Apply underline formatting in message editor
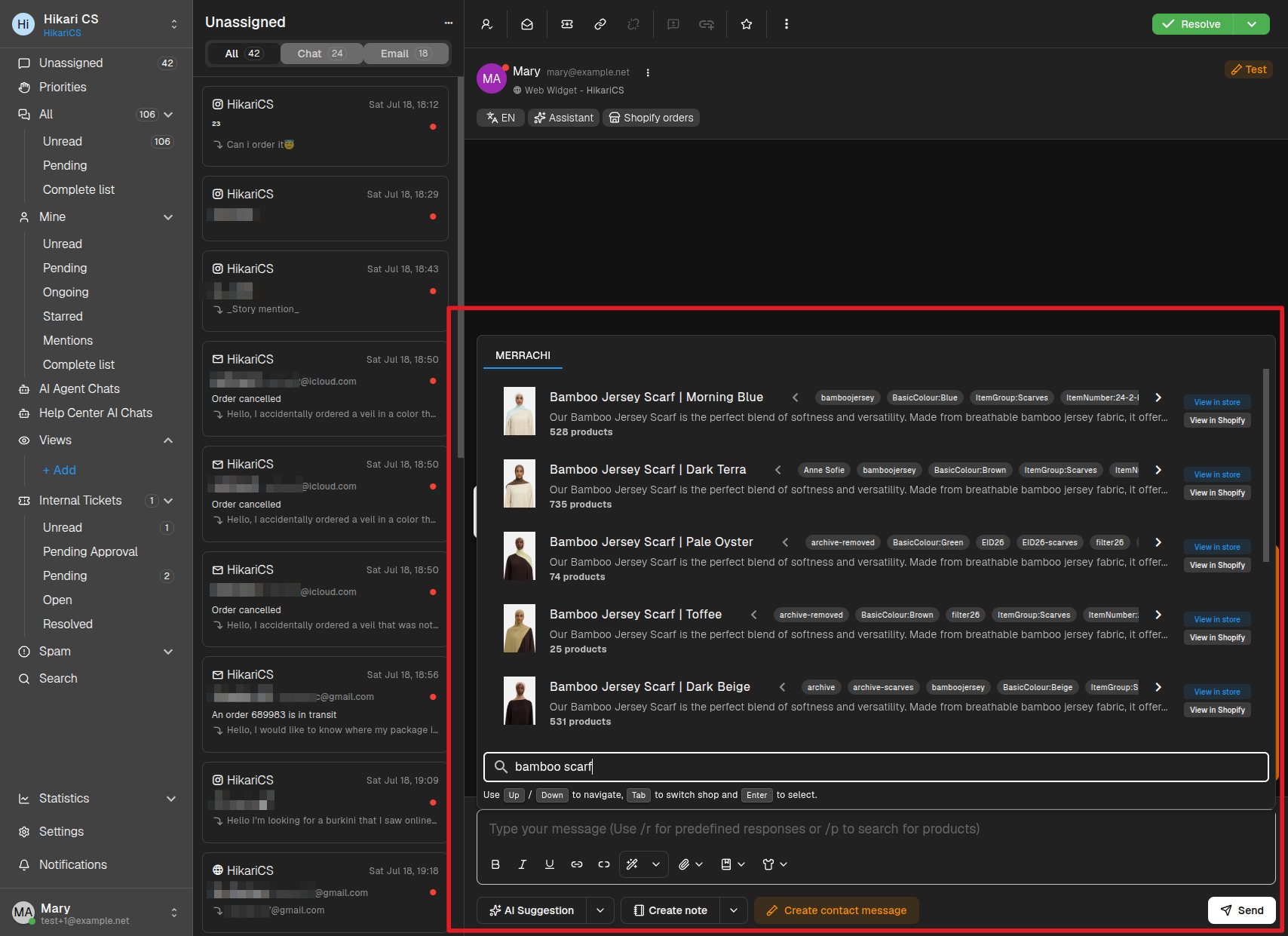 (x=550, y=864)
